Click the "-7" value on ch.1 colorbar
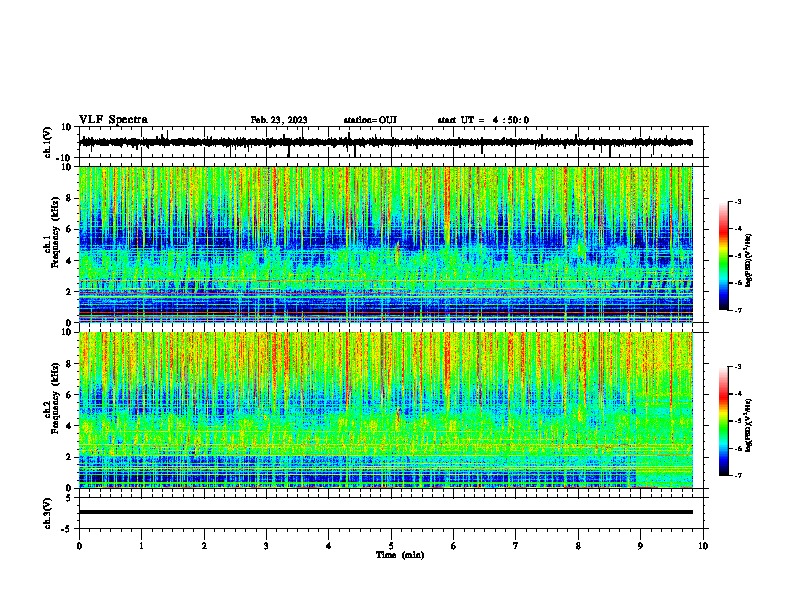Image resolution: width=792 pixels, height=612 pixels. pos(737,310)
